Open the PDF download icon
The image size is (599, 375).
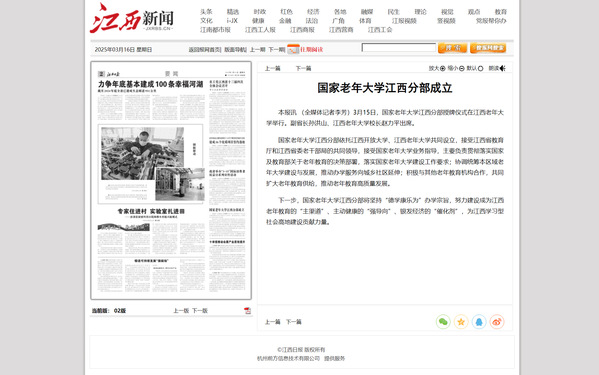tap(247, 311)
